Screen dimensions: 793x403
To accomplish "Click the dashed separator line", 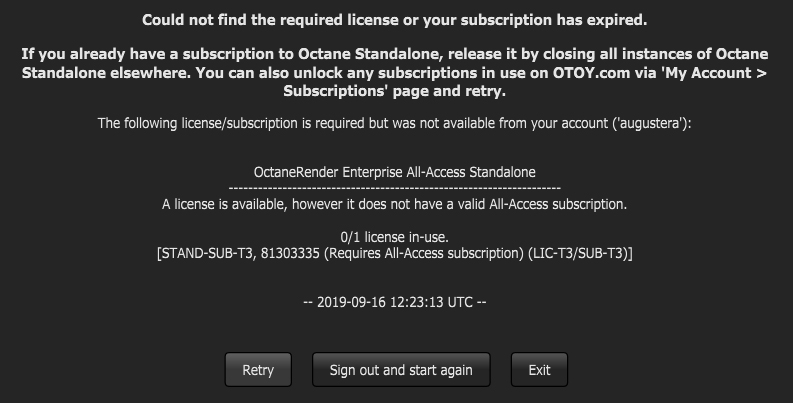I will click(x=395, y=188).
